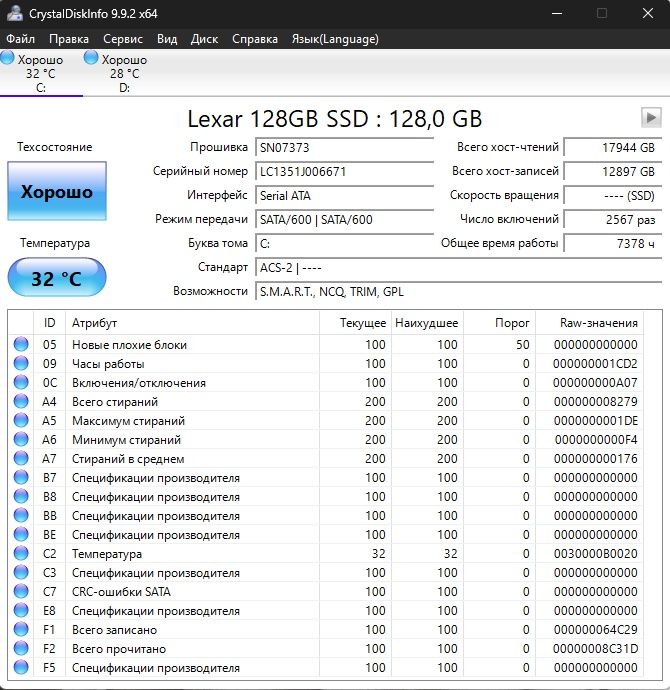
Task: Click CrystalDiskInfo app icon in title bar
Action: point(14,13)
